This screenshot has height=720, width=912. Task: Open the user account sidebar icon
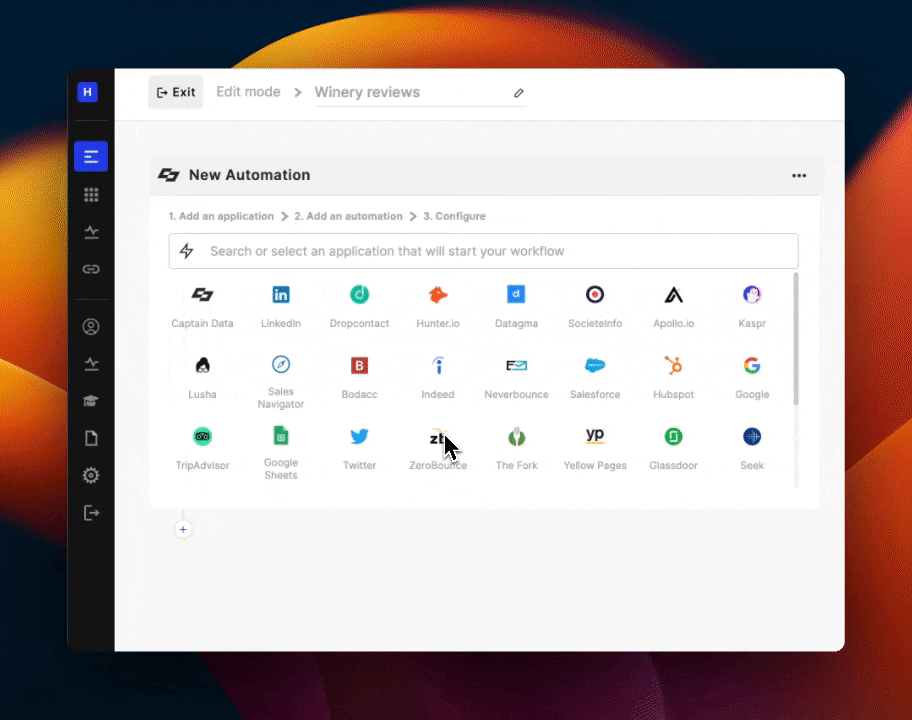[91, 327]
